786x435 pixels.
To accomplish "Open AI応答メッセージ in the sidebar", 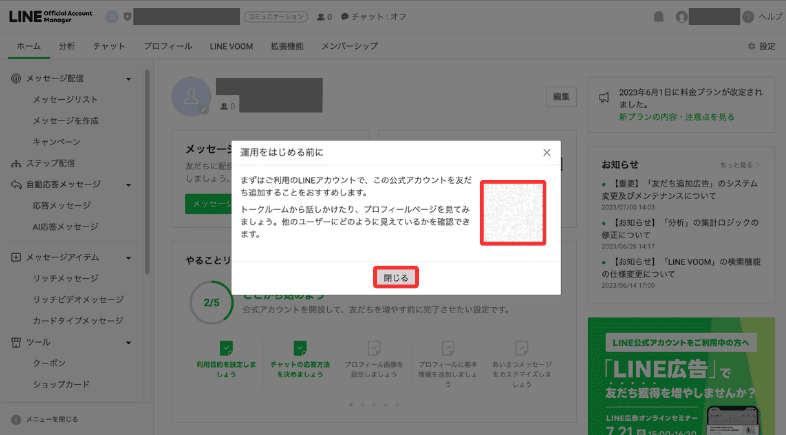I will 65,227.
